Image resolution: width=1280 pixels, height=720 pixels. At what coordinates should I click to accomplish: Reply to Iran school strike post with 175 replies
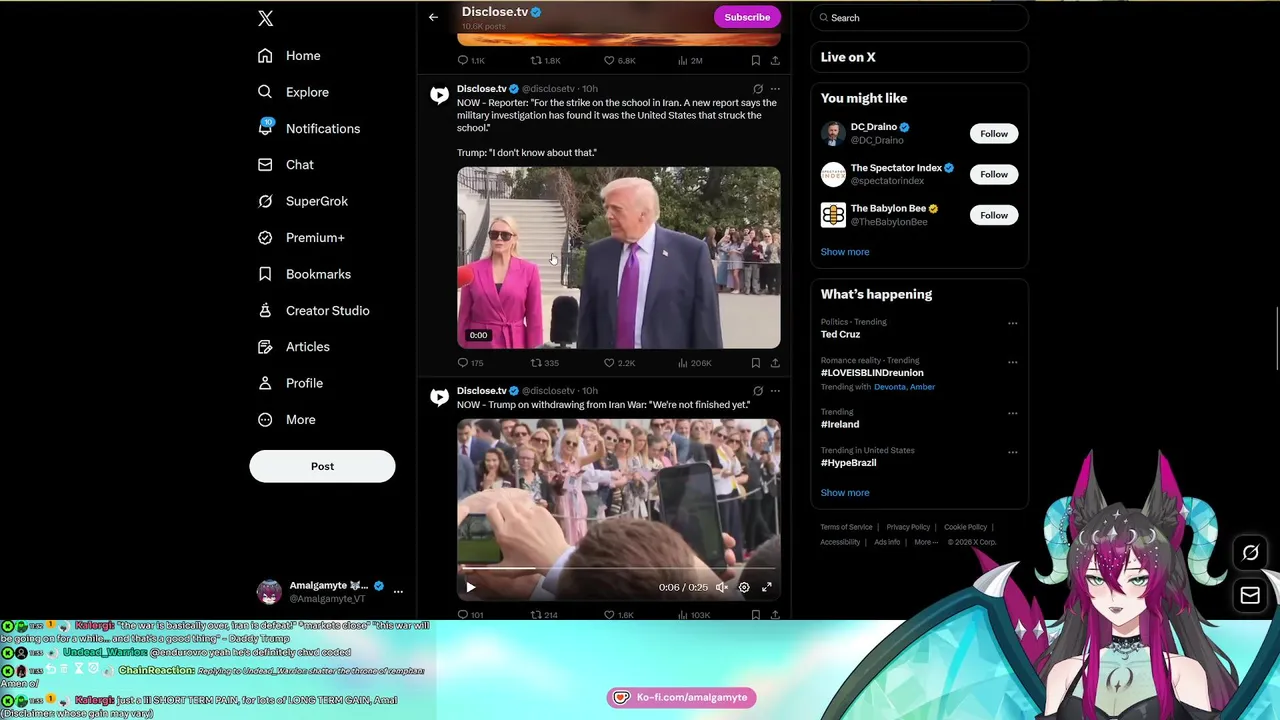tap(470, 363)
